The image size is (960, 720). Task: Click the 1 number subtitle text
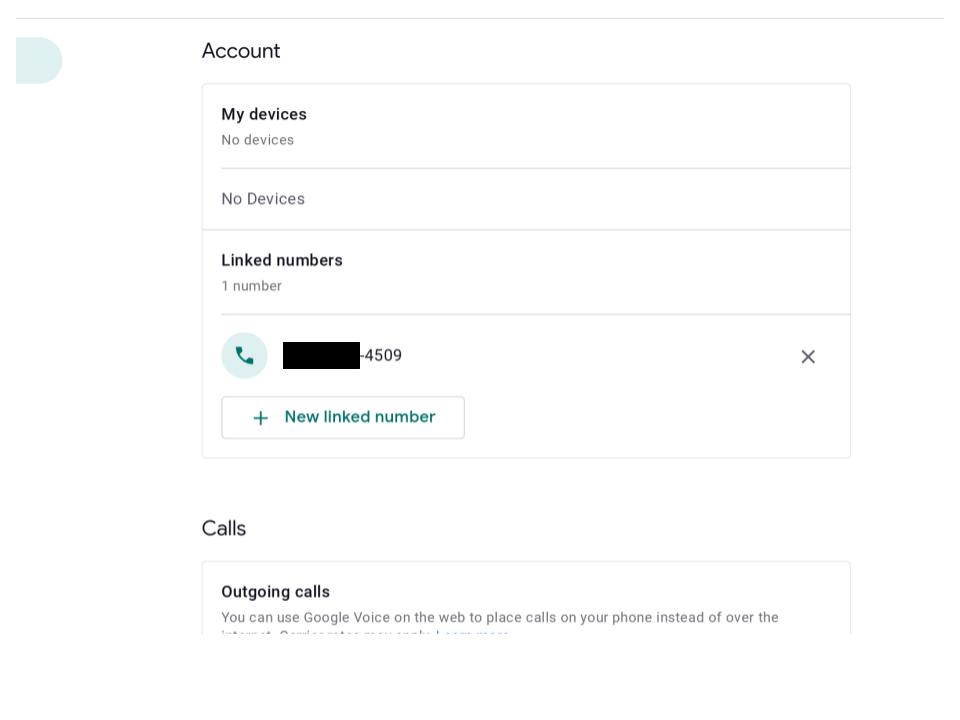[252, 286]
